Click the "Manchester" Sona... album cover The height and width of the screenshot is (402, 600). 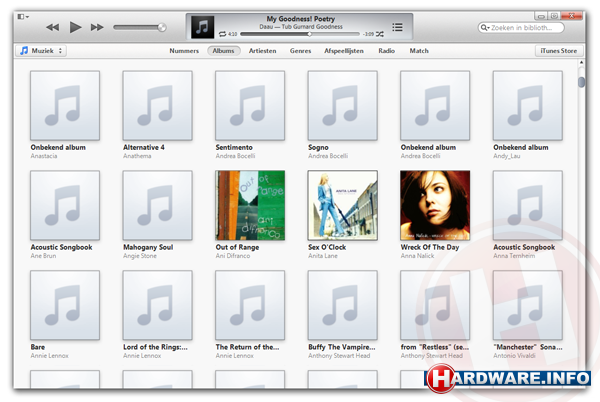tap(528, 305)
